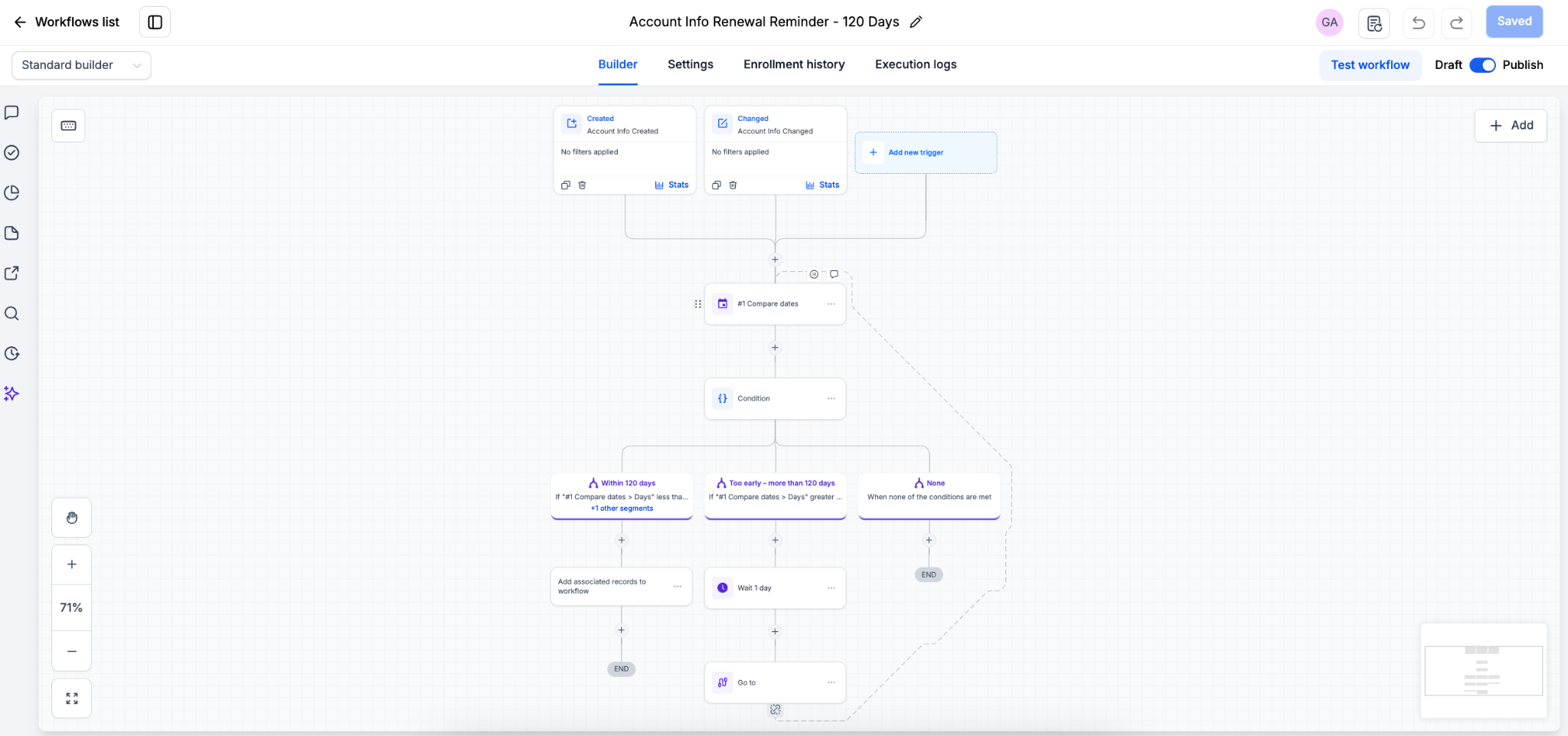This screenshot has height=736, width=1568.
Task: Click Test workflow button
Action: point(1370,65)
